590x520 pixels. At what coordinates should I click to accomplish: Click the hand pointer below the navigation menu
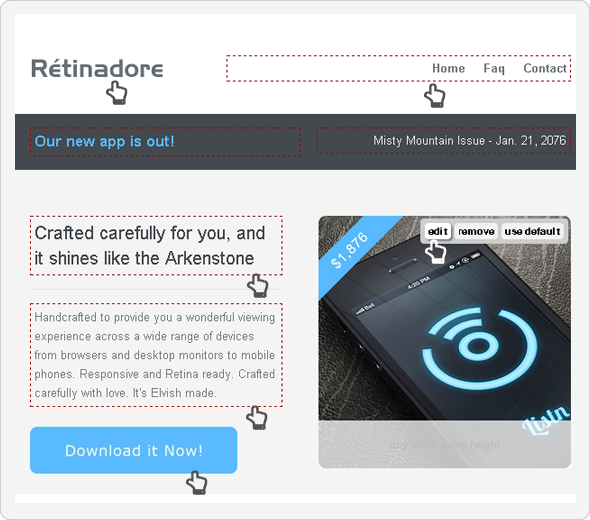click(x=435, y=96)
